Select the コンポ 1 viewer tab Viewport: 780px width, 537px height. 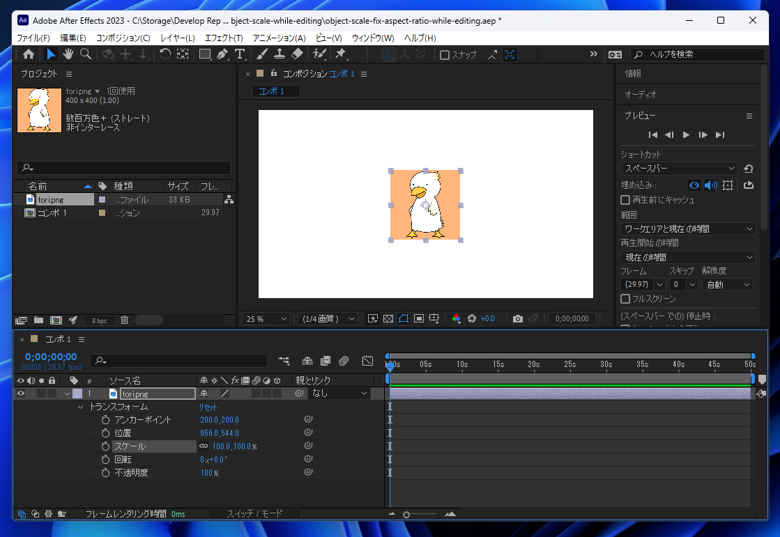point(276,91)
